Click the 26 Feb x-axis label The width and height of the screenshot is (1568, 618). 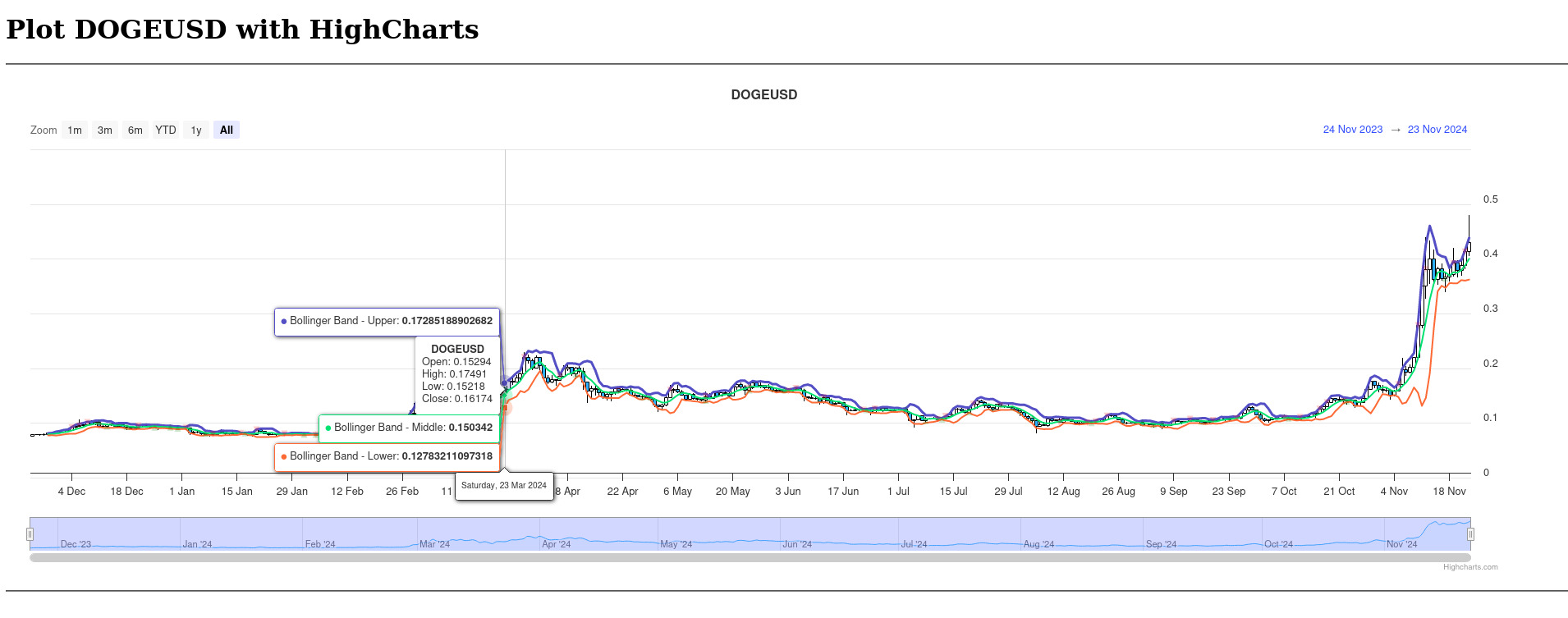coord(402,492)
